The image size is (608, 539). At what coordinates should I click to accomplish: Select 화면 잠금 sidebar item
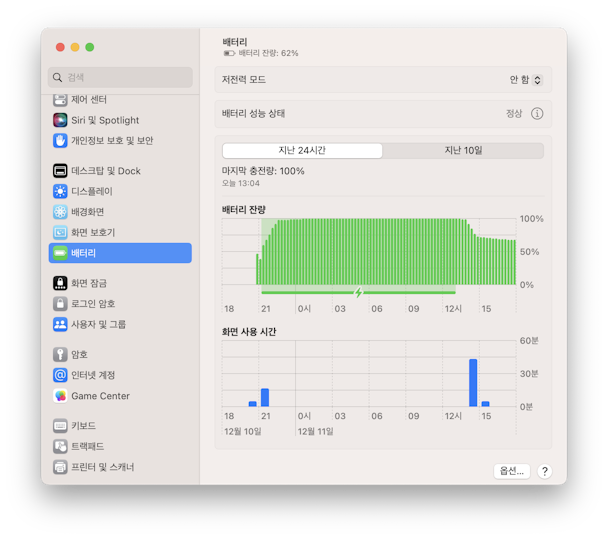tap(120, 283)
